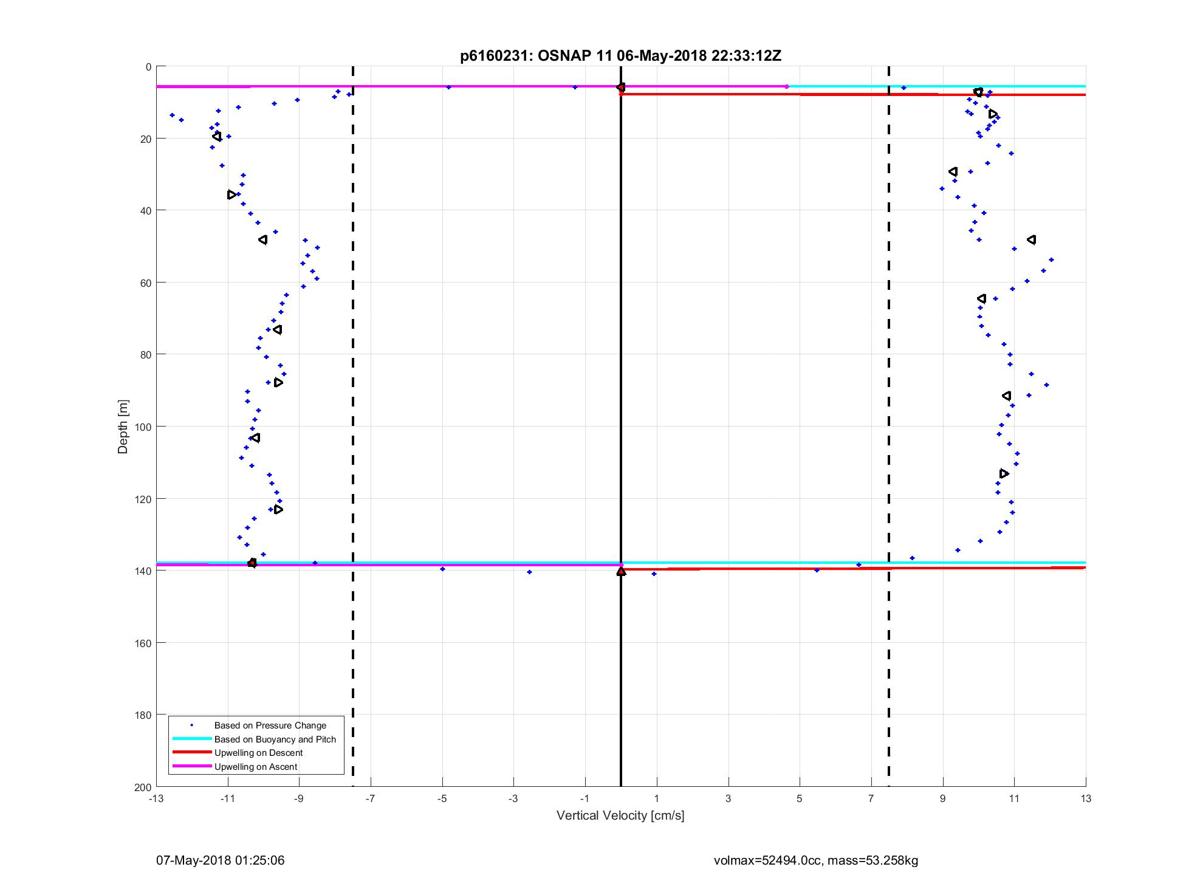Click the ascent triangle marker near 48 m at 11.5 cm/s
1200x885 pixels.
tap(1031, 240)
